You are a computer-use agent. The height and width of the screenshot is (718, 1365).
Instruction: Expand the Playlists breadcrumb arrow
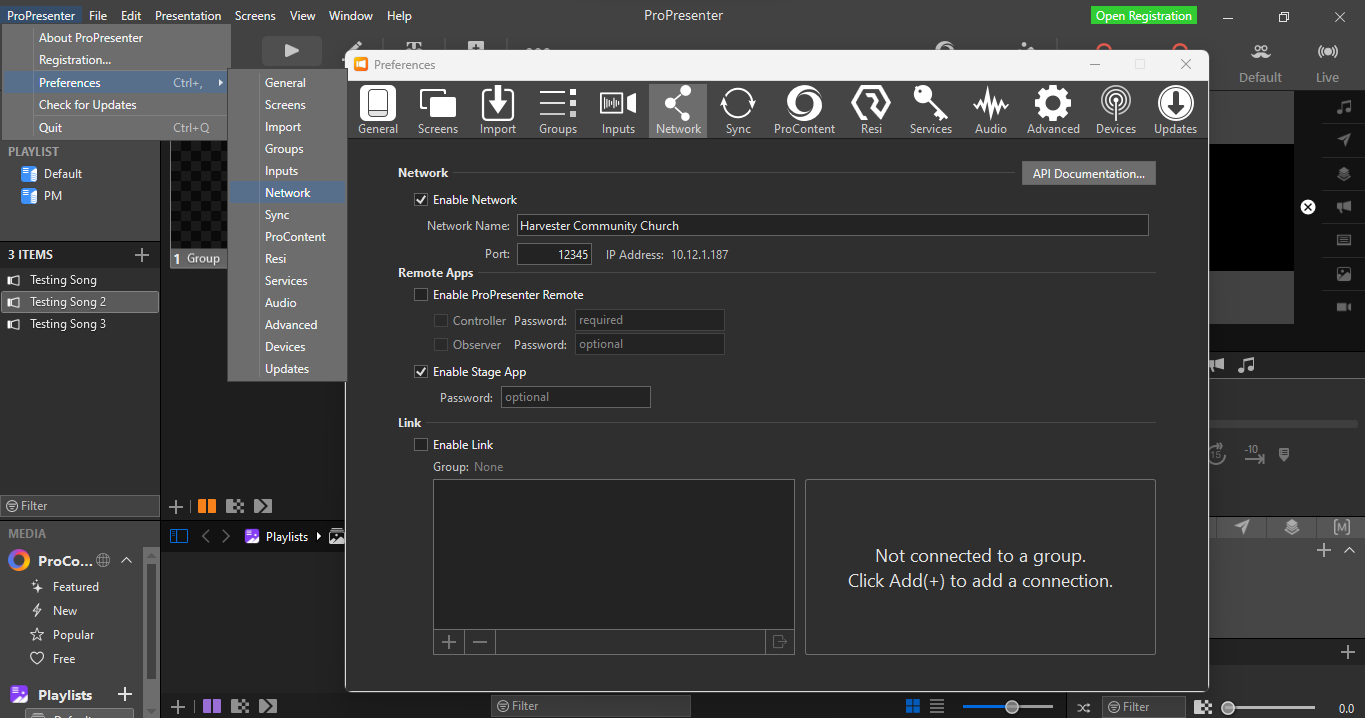[319, 537]
